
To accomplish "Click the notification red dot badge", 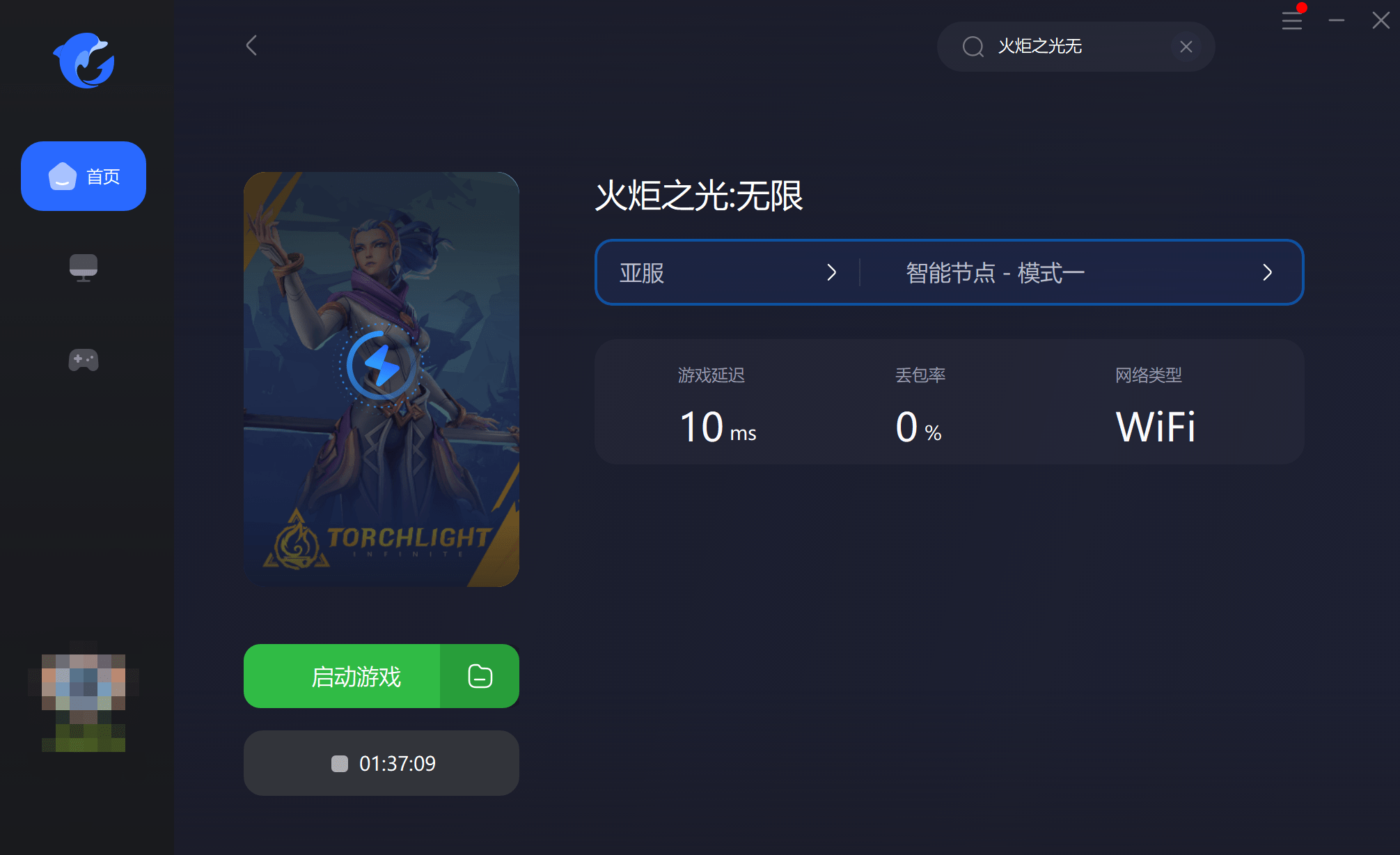I will pos(1301,9).
